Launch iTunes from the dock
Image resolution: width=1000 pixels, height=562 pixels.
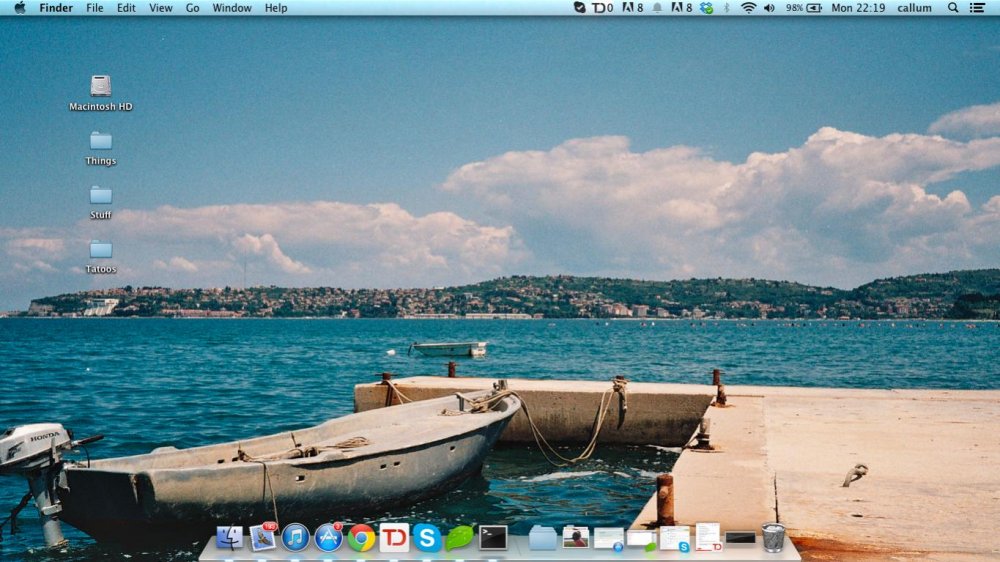coord(295,538)
